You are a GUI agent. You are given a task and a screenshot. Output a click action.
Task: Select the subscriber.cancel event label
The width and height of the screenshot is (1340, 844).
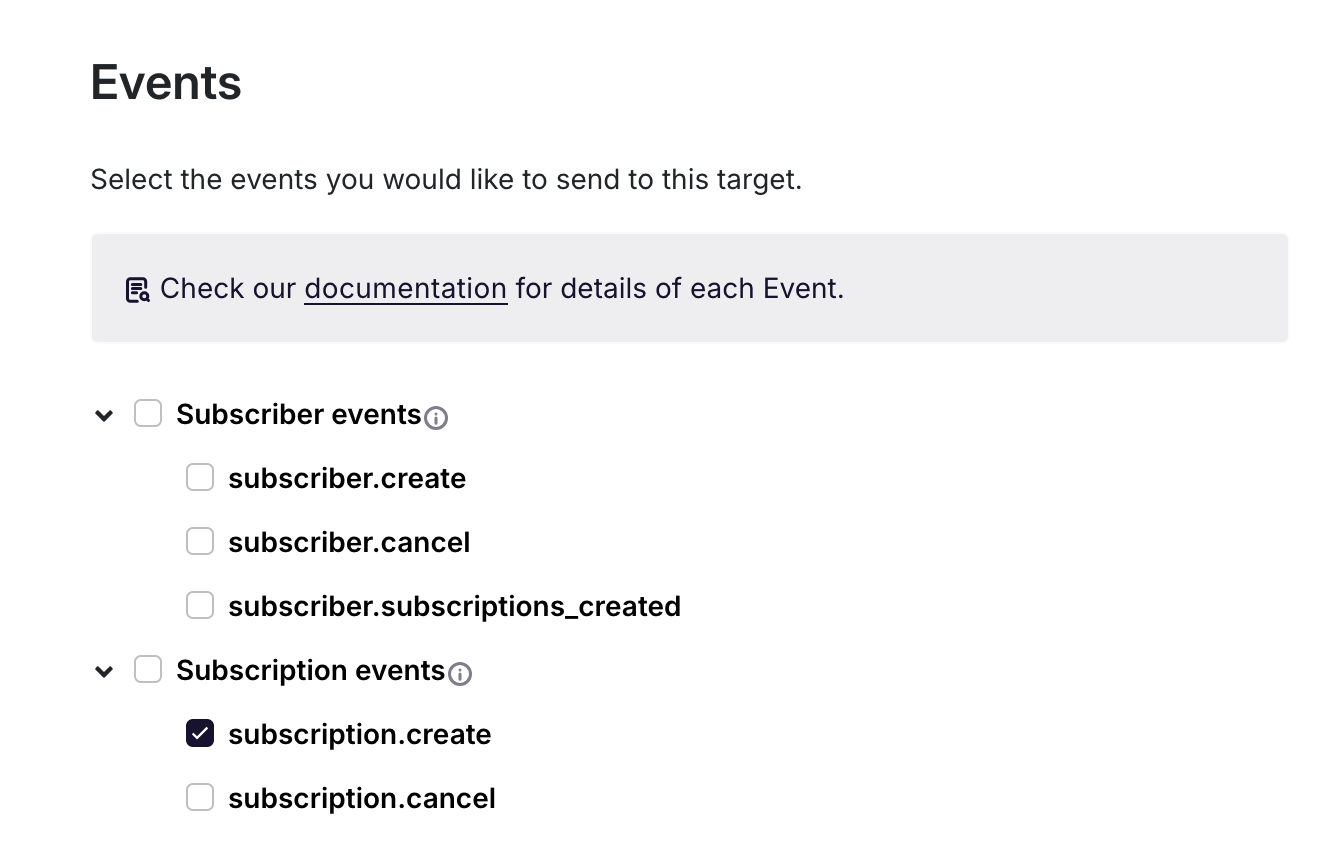click(349, 541)
